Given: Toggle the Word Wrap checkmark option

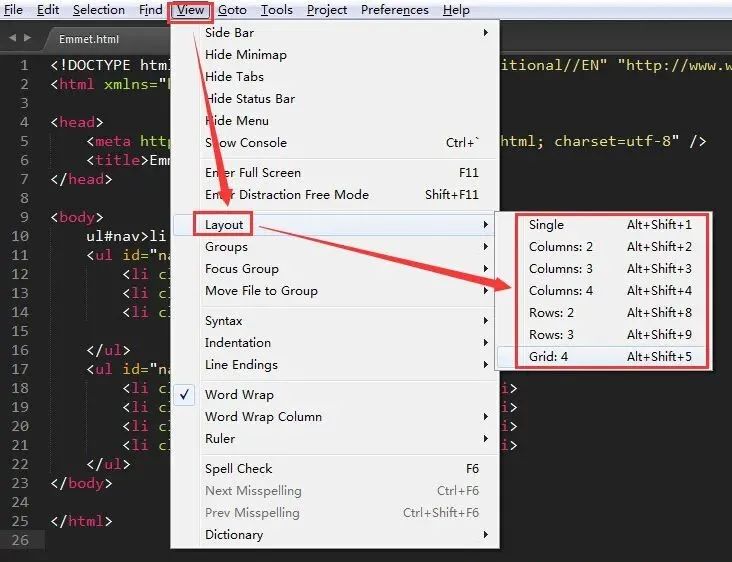Looking at the screenshot, I should click(x=335, y=394).
